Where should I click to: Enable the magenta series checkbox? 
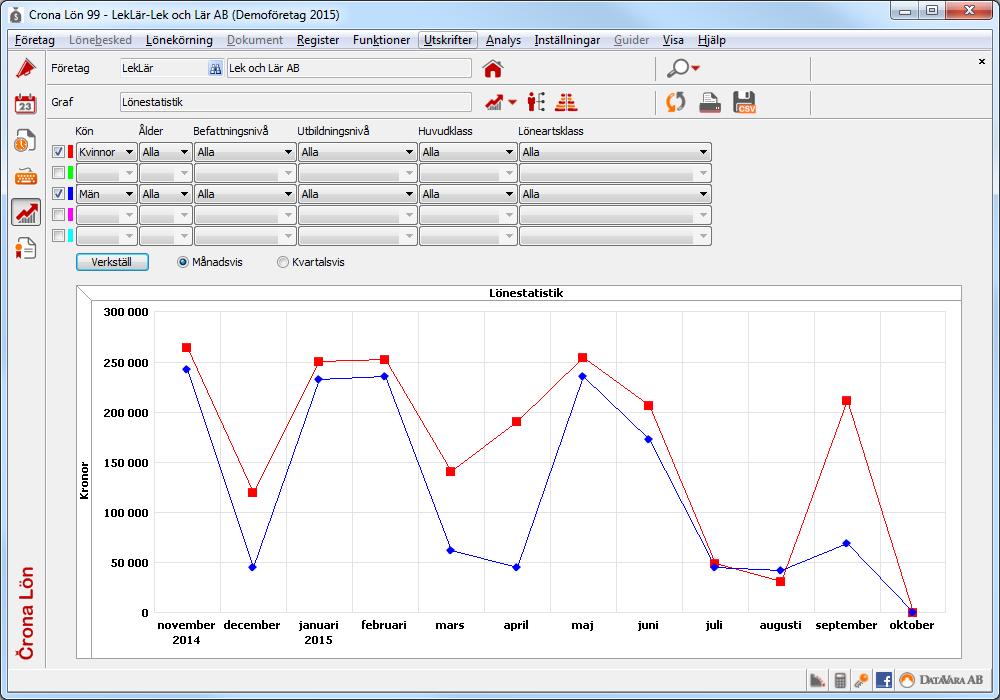pos(58,215)
